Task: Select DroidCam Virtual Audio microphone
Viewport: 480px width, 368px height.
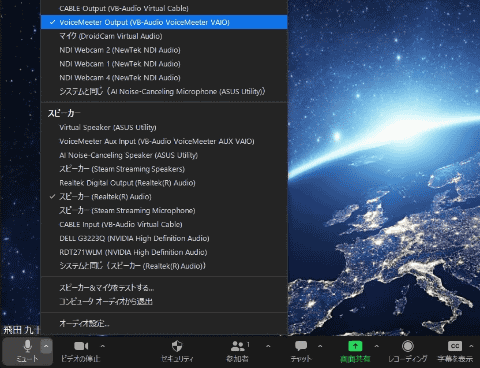Action: (x=164, y=36)
